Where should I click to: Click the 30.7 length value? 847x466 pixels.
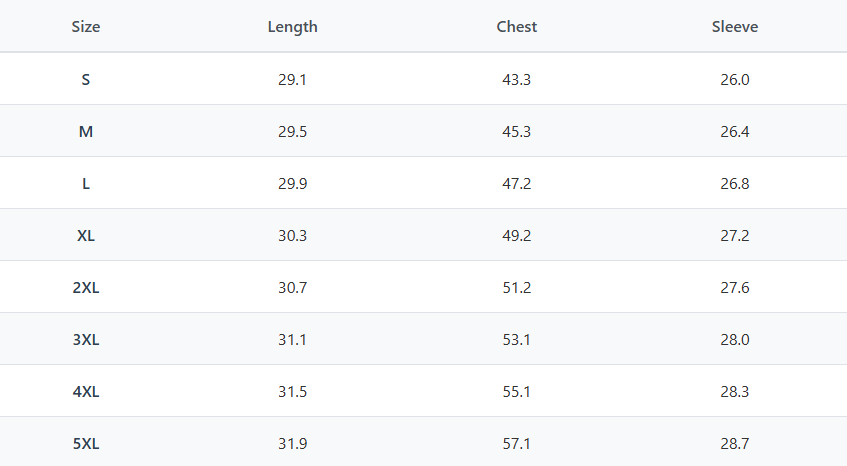(x=292, y=287)
